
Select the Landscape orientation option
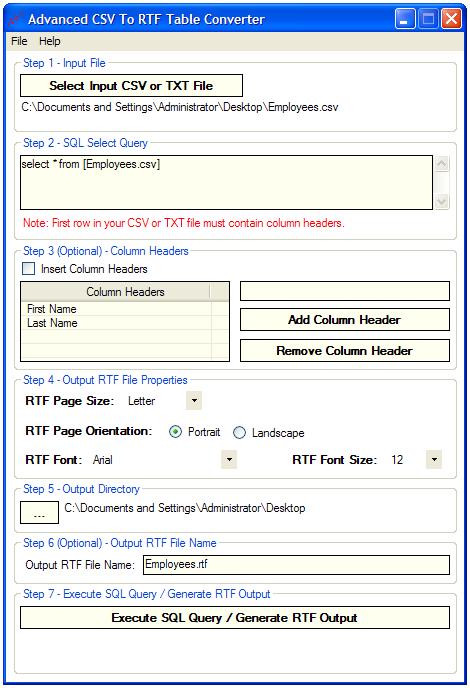[239, 433]
